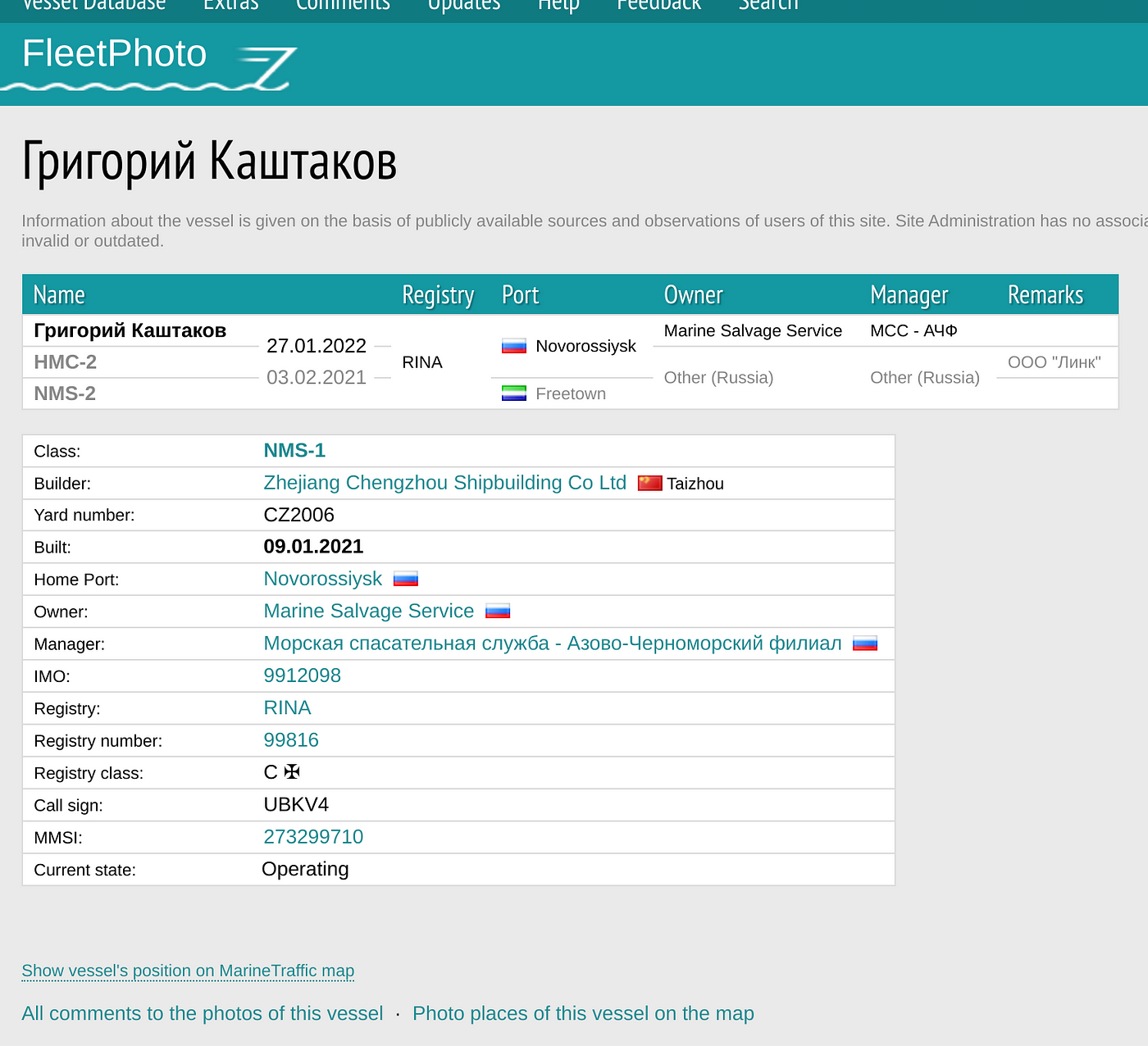Click the Owner column header
Viewport: 1148px width, 1046px height.
694,294
